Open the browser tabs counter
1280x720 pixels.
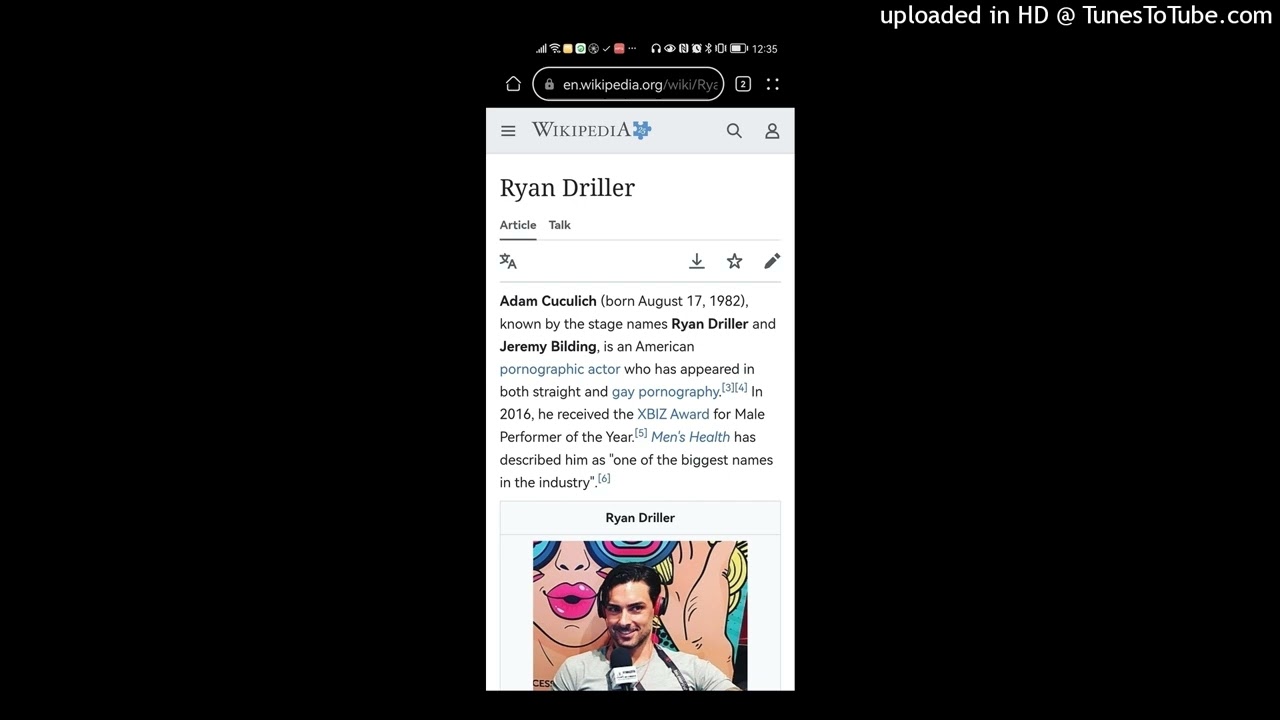point(743,84)
